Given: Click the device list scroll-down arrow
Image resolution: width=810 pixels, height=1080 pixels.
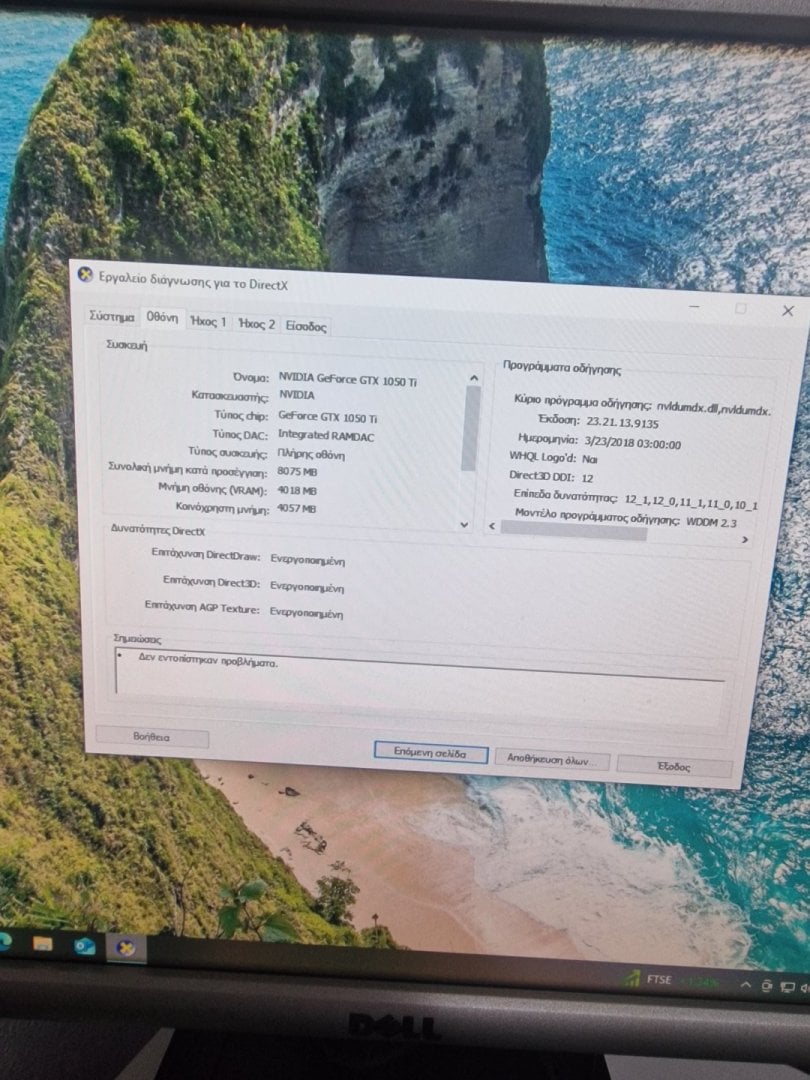Looking at the screenshot, I should click(x=464, y=524).
